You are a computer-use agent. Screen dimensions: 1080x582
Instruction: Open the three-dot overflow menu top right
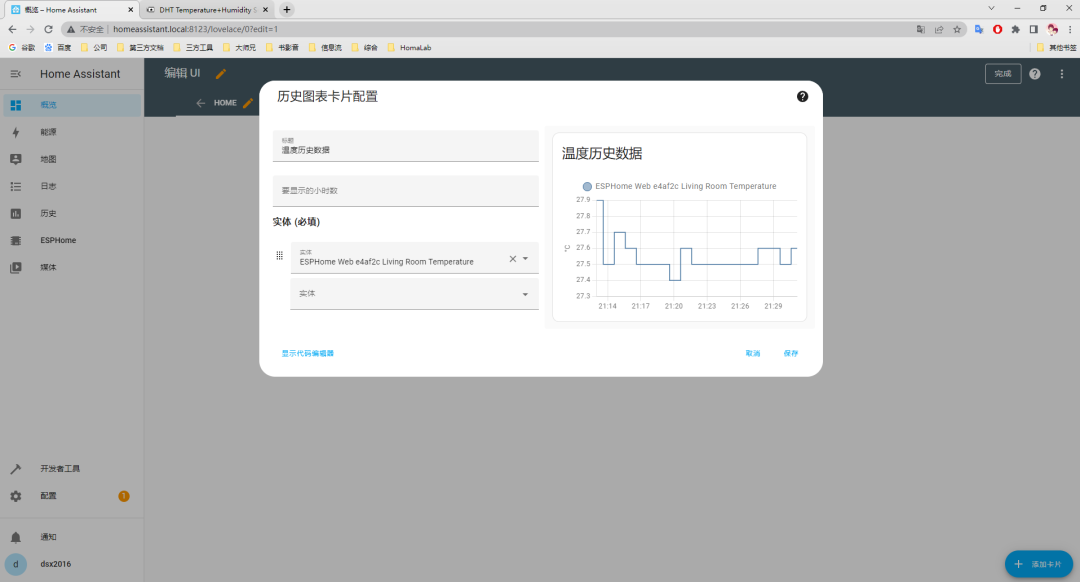(x=1062, y=73)
